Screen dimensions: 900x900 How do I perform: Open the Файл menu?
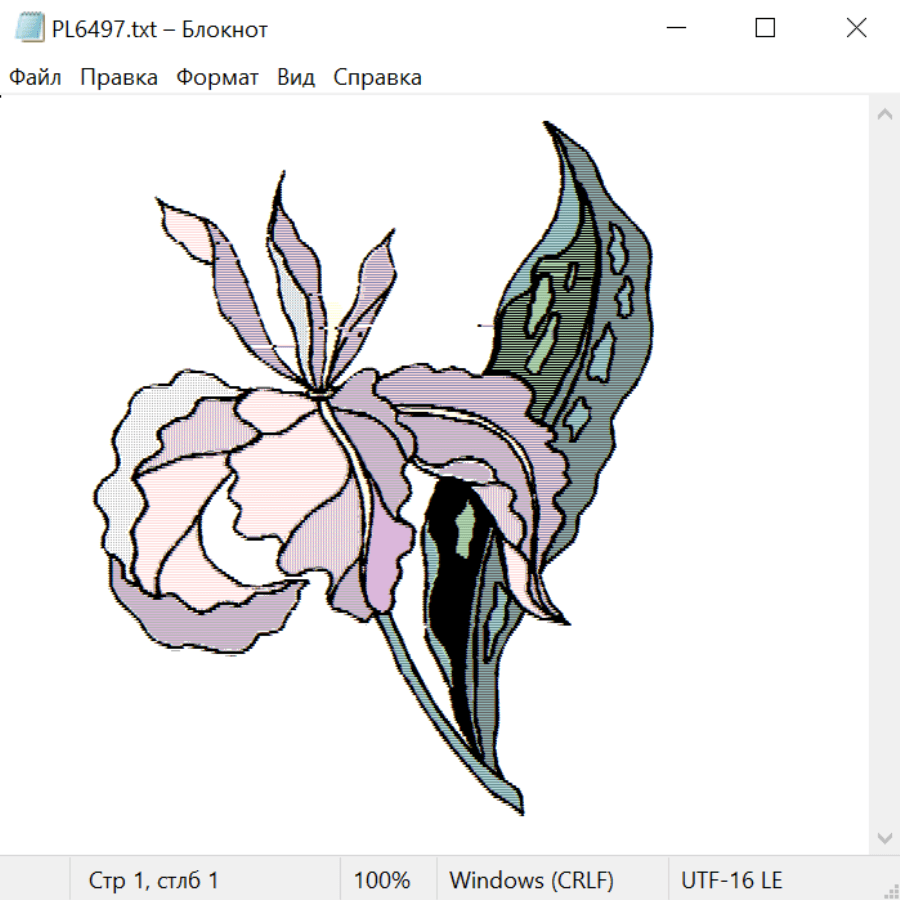tap(36, 78)
